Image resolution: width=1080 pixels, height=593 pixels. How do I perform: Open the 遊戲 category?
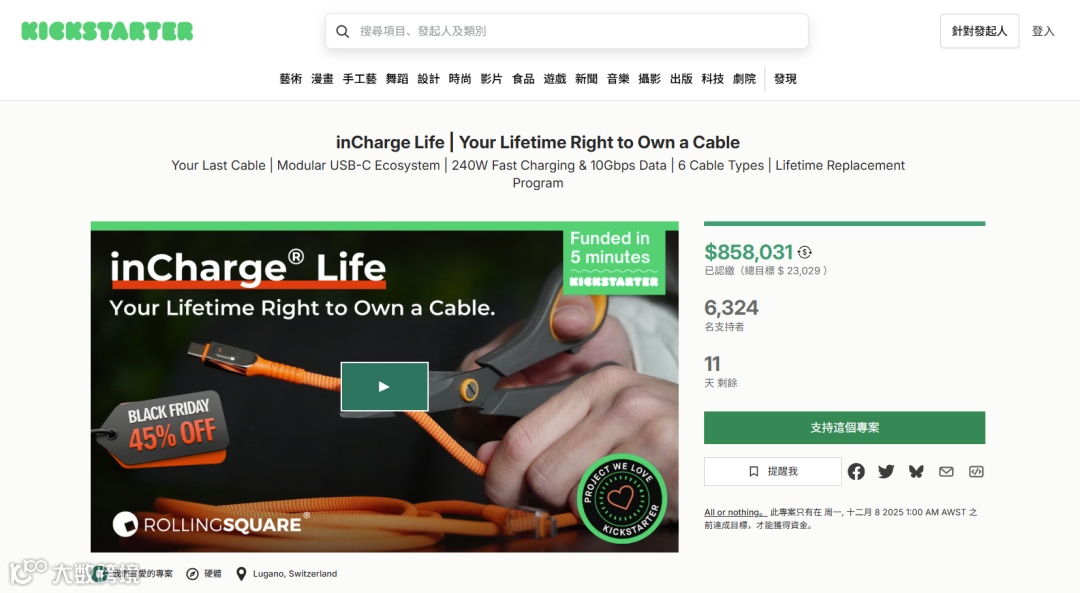point(554,79)
